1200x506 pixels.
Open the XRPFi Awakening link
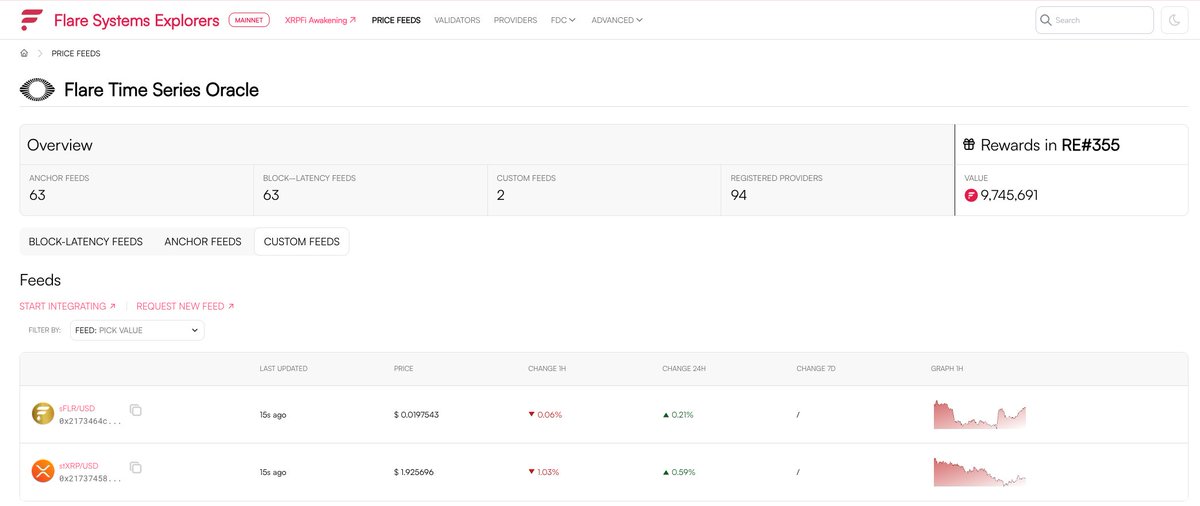pos(320,20)
